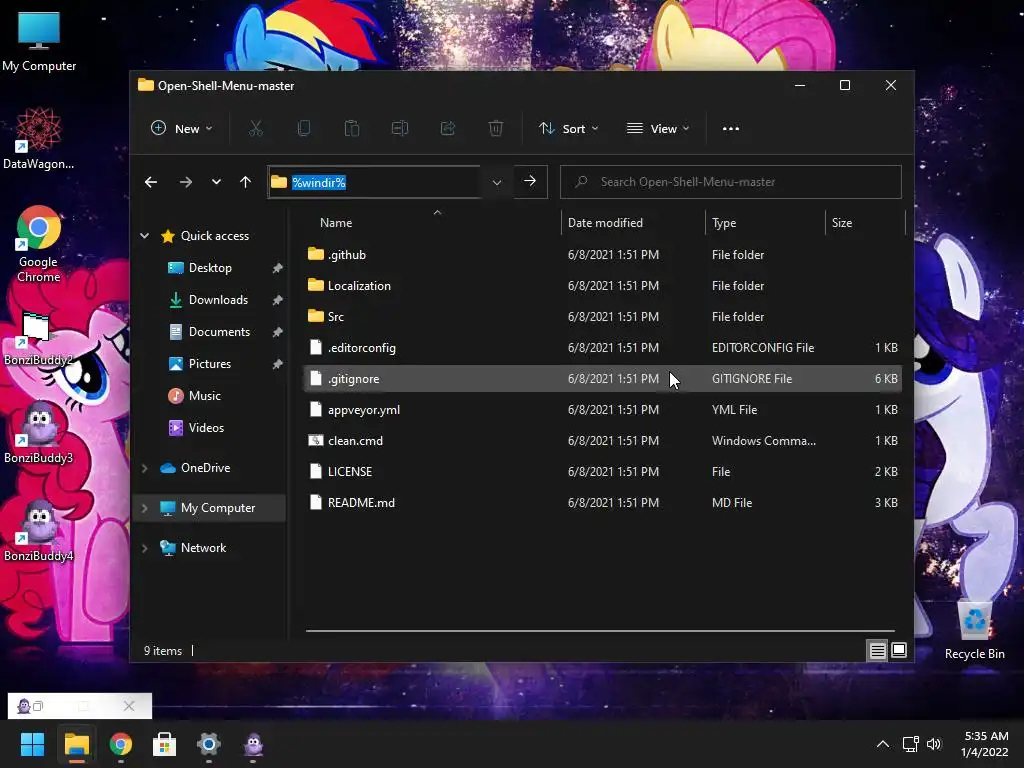Open Settings gear in the taskbar
This screenshot has height=768, width=1024.
click(209, 744)
